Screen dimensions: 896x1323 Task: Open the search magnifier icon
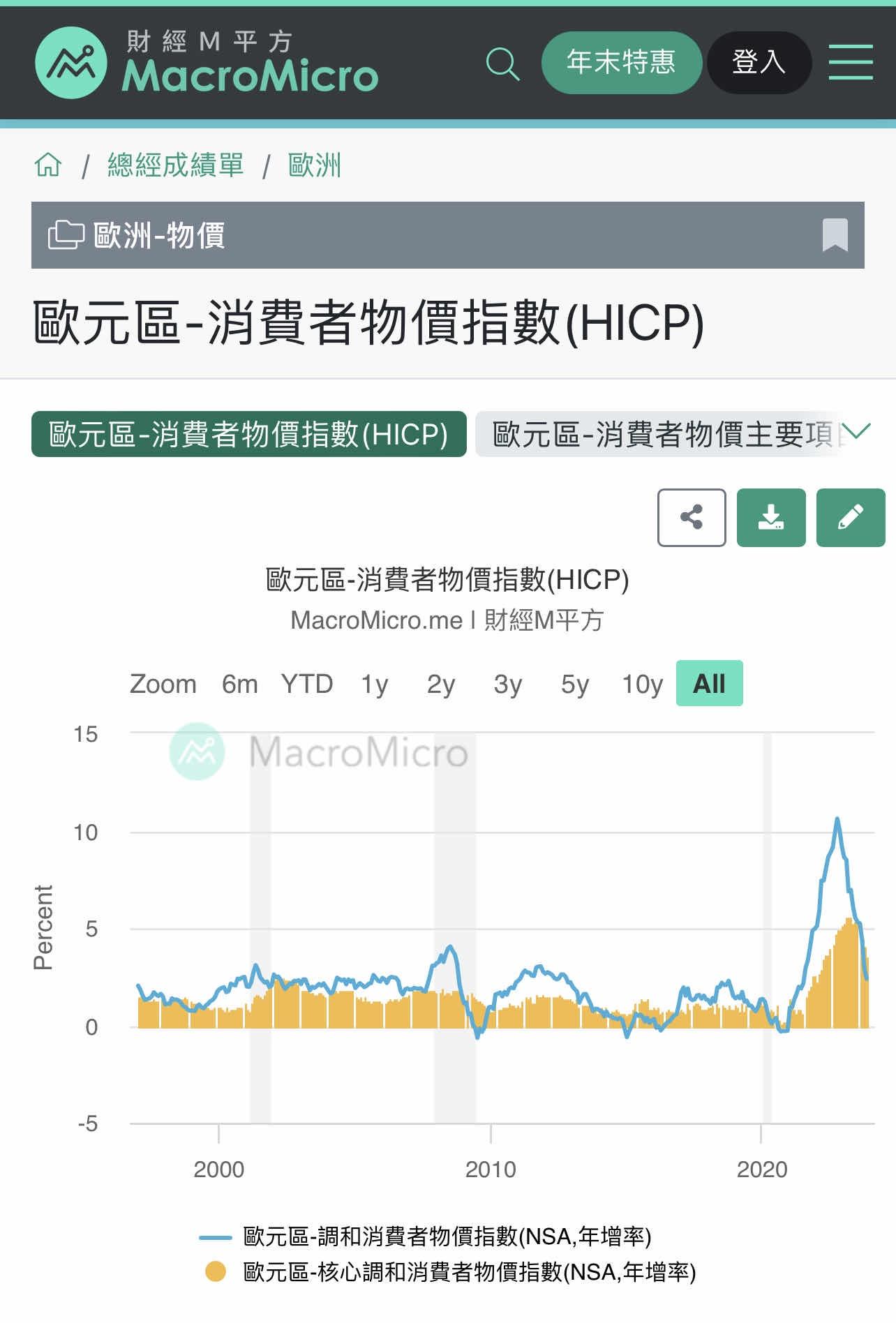(x=502, y=63)
